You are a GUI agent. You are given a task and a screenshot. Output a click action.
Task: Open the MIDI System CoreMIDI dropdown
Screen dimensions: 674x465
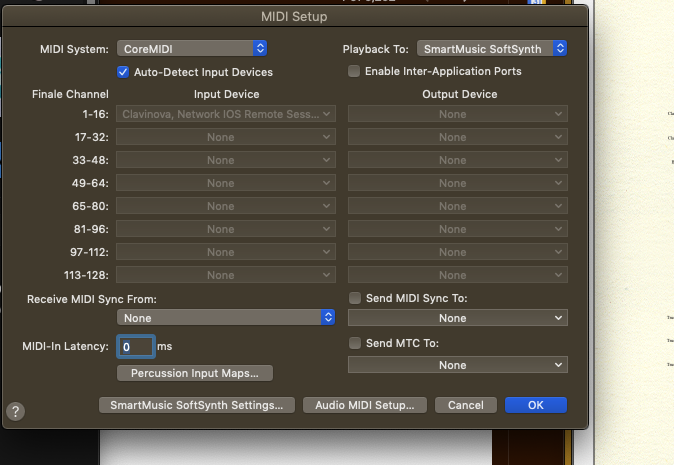click(192, 48)
